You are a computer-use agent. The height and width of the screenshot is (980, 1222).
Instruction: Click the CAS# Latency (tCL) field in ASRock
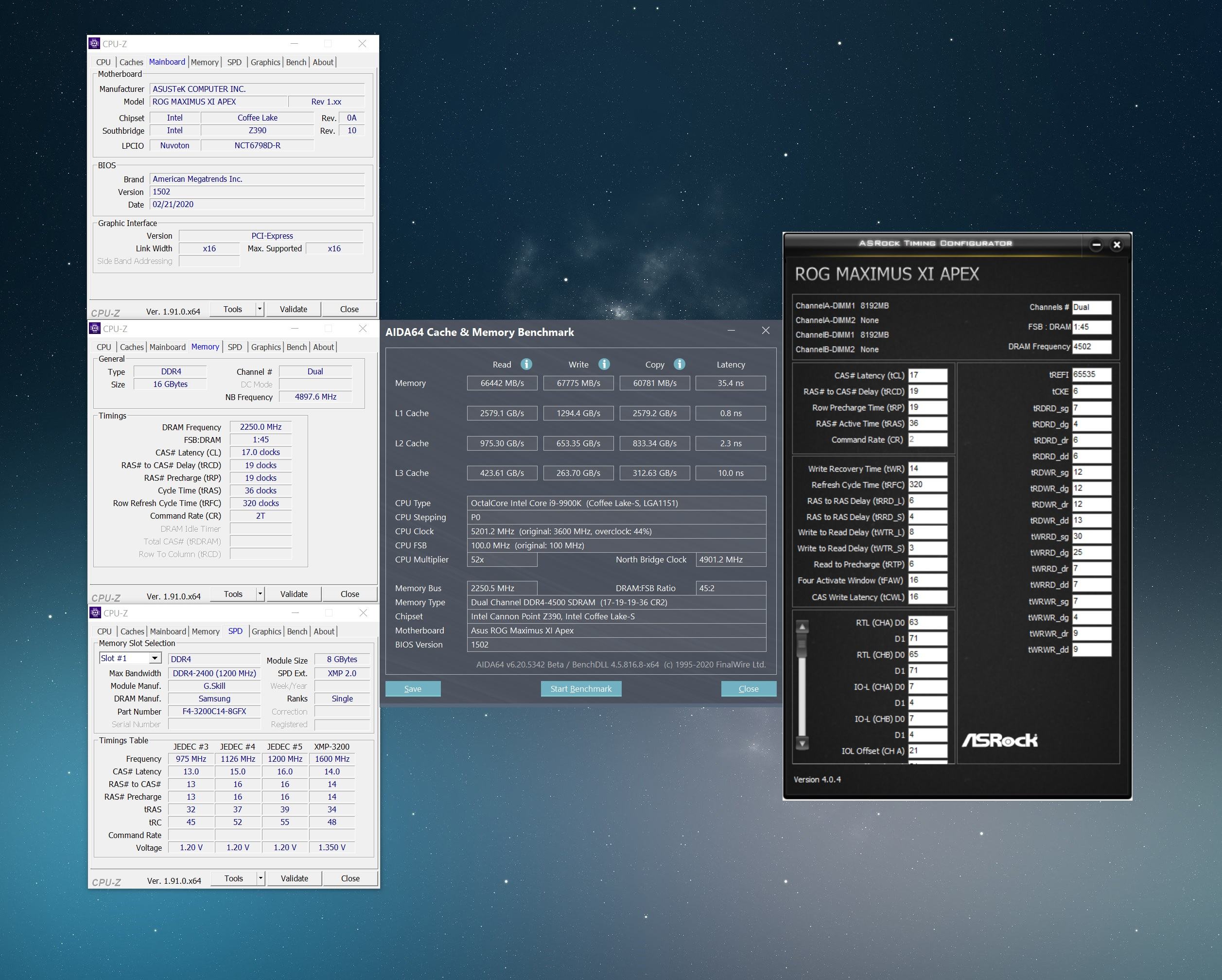click(x=927, y=375)
